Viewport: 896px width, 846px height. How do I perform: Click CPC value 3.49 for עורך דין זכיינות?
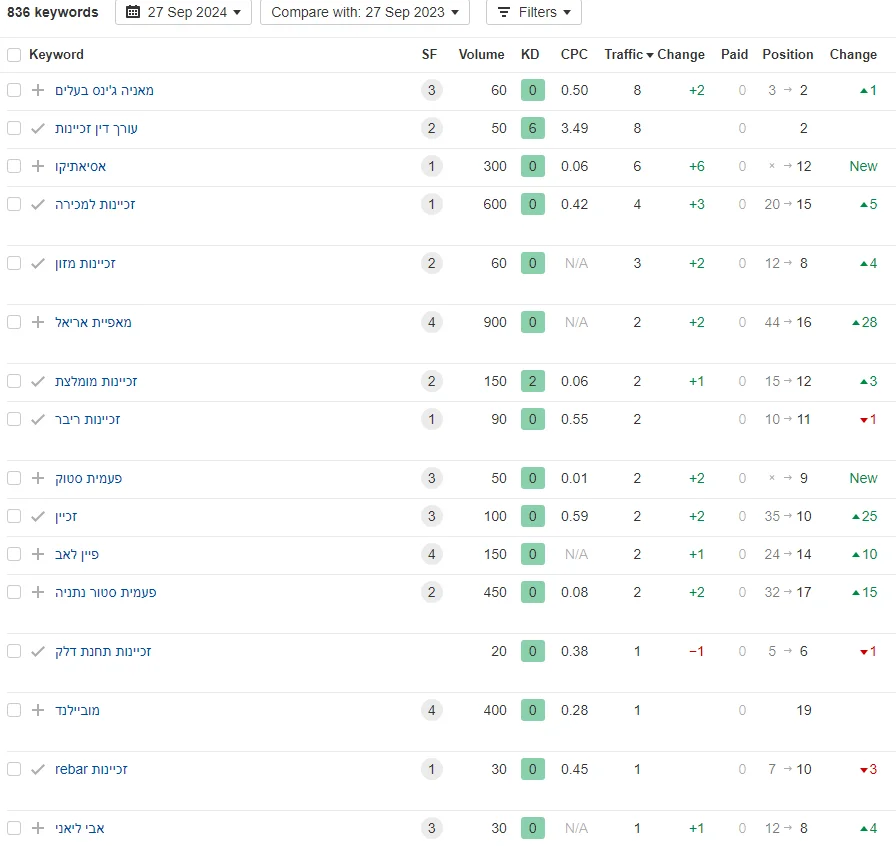(x=574, y=128)
